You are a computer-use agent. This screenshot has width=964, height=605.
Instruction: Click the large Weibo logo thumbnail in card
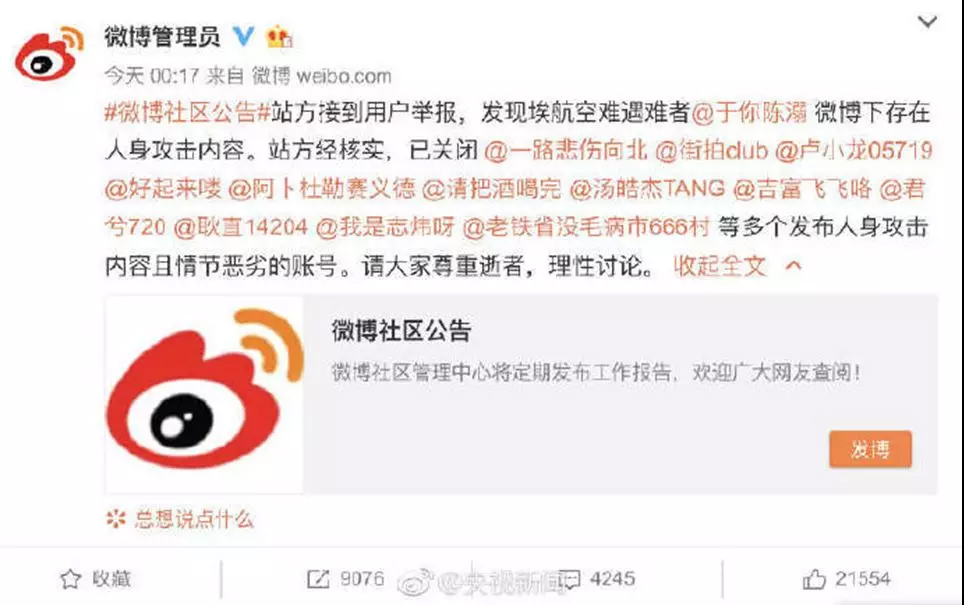tap(204, 394)
